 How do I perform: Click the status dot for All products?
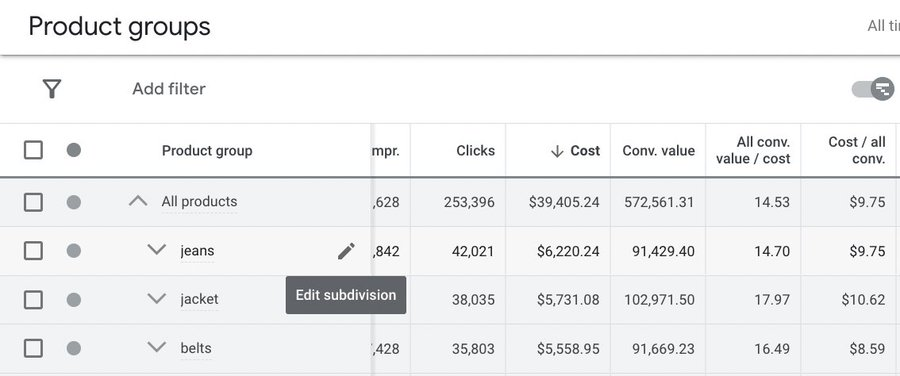(x=73, y=202)
